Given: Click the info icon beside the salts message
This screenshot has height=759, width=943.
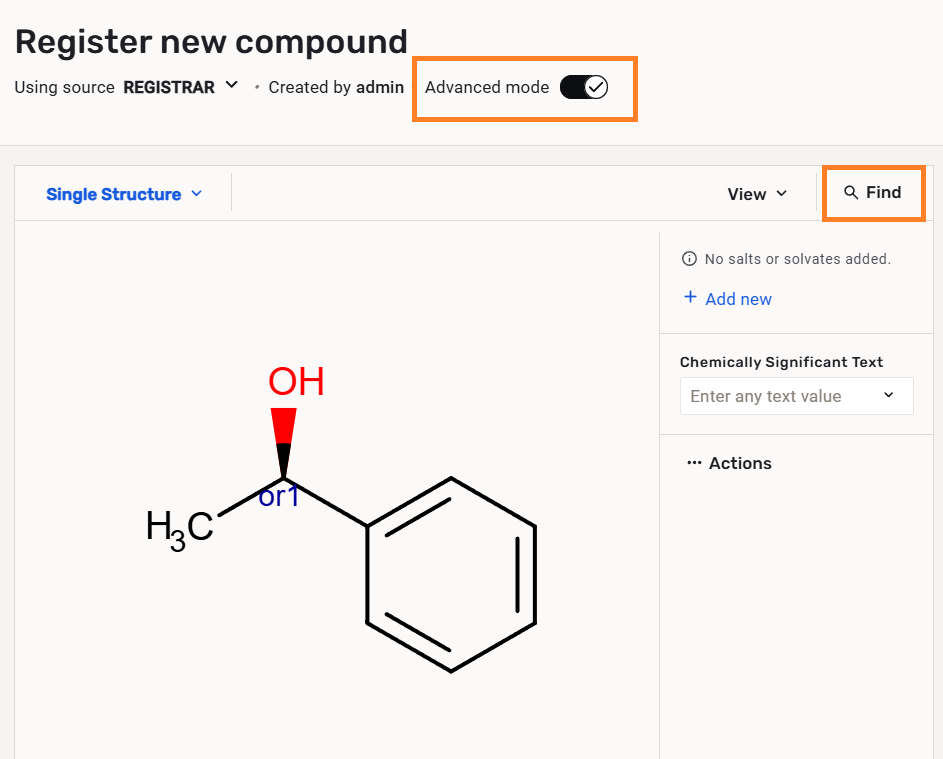Looking at the screenshot, I should tap(689, 259).
